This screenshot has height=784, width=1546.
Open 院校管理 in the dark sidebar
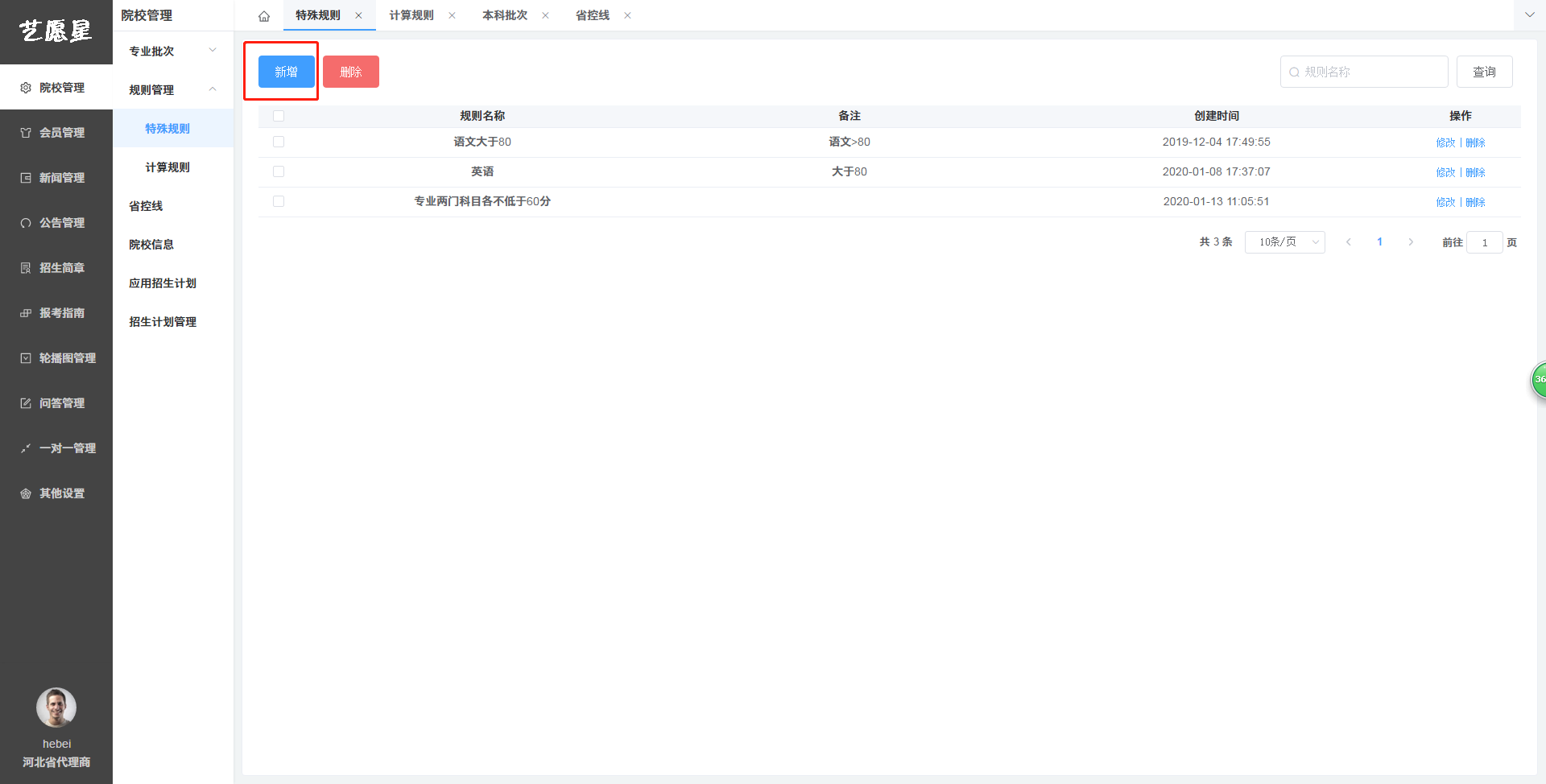pyautogui.click(x=56, y=87)
